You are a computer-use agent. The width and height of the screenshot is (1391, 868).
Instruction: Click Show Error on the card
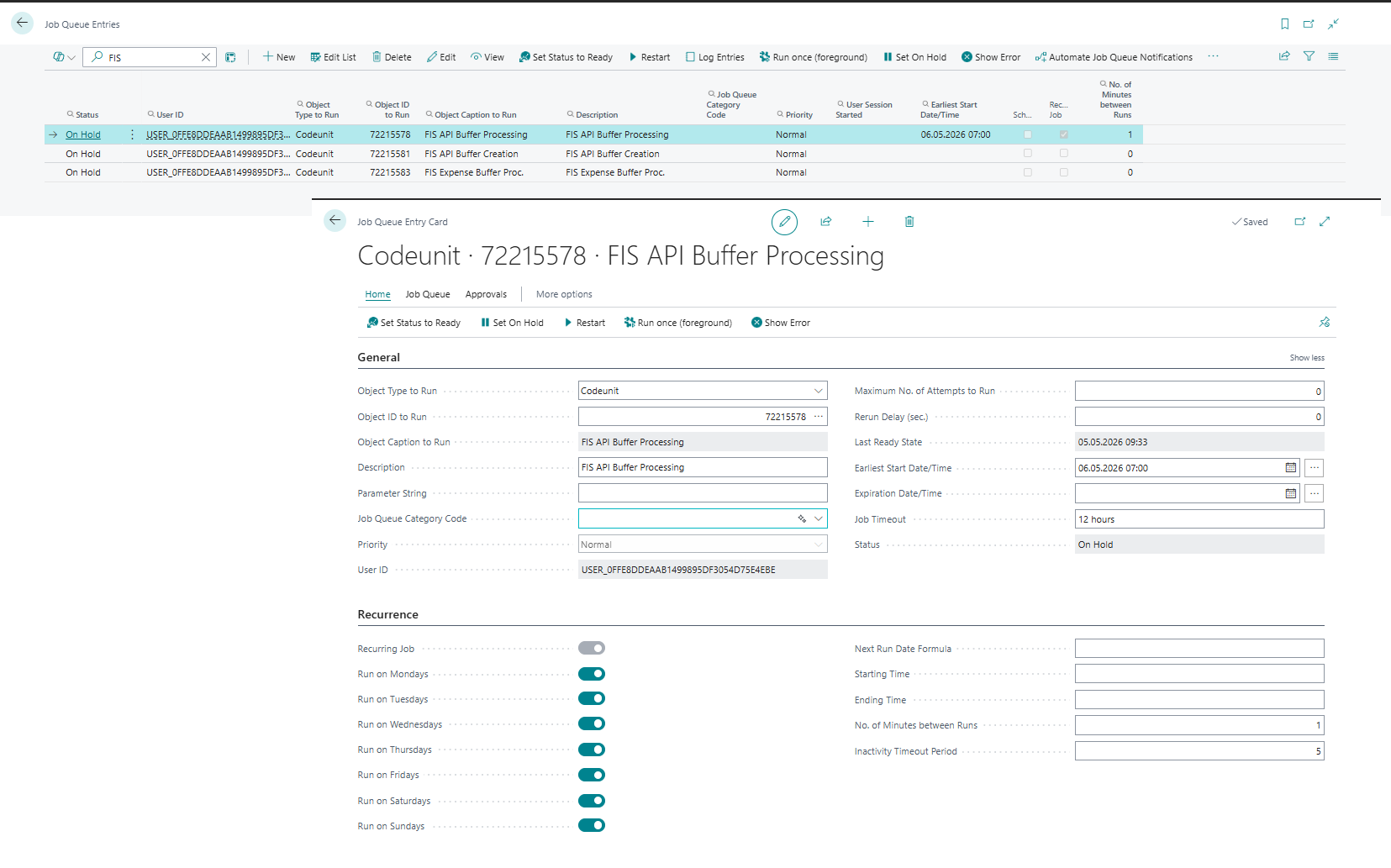click(x=780, y=323)
